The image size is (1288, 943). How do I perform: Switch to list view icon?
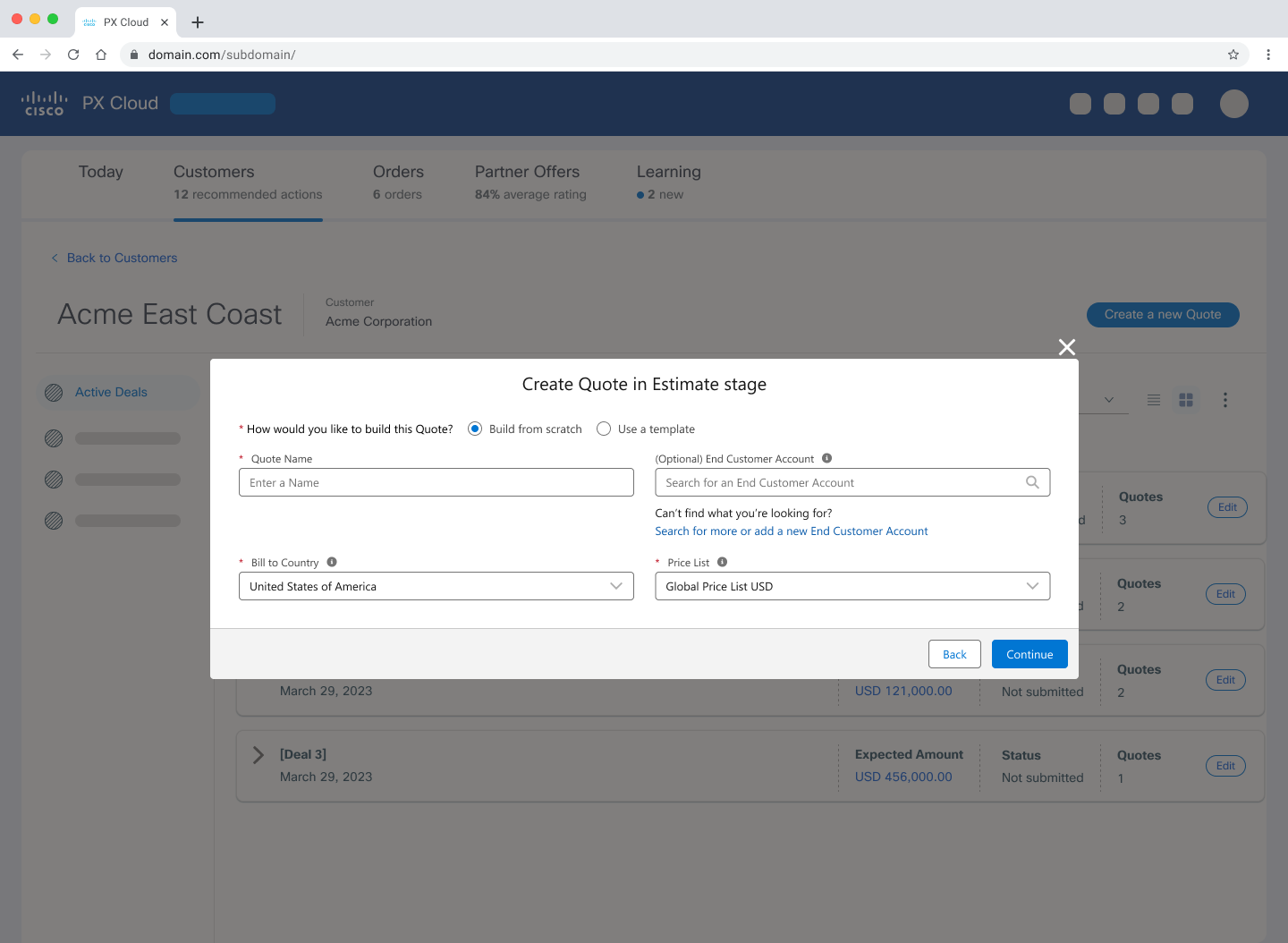point(1154,400)
